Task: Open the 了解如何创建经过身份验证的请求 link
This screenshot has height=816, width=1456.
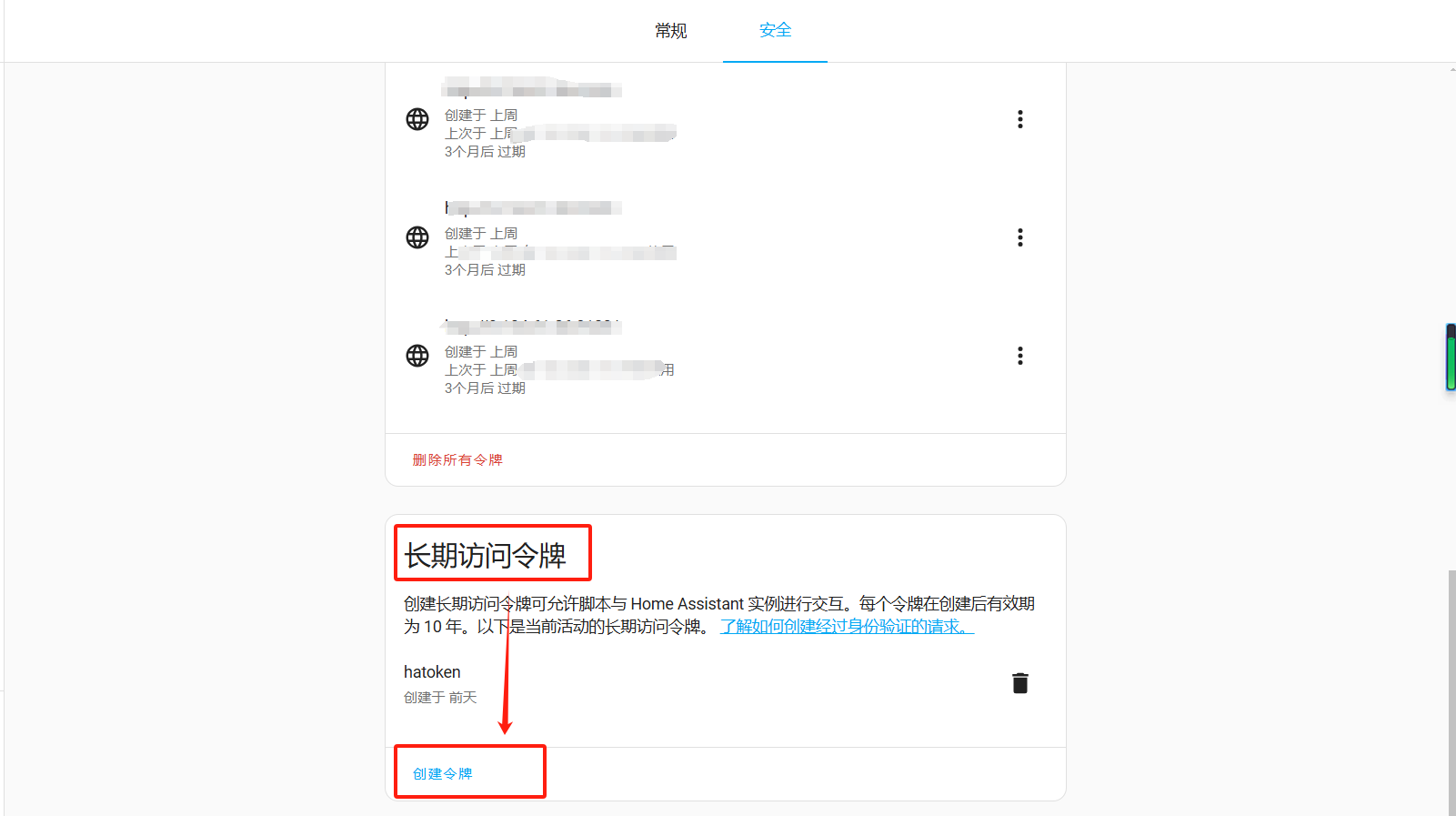Action: (847, 627)
